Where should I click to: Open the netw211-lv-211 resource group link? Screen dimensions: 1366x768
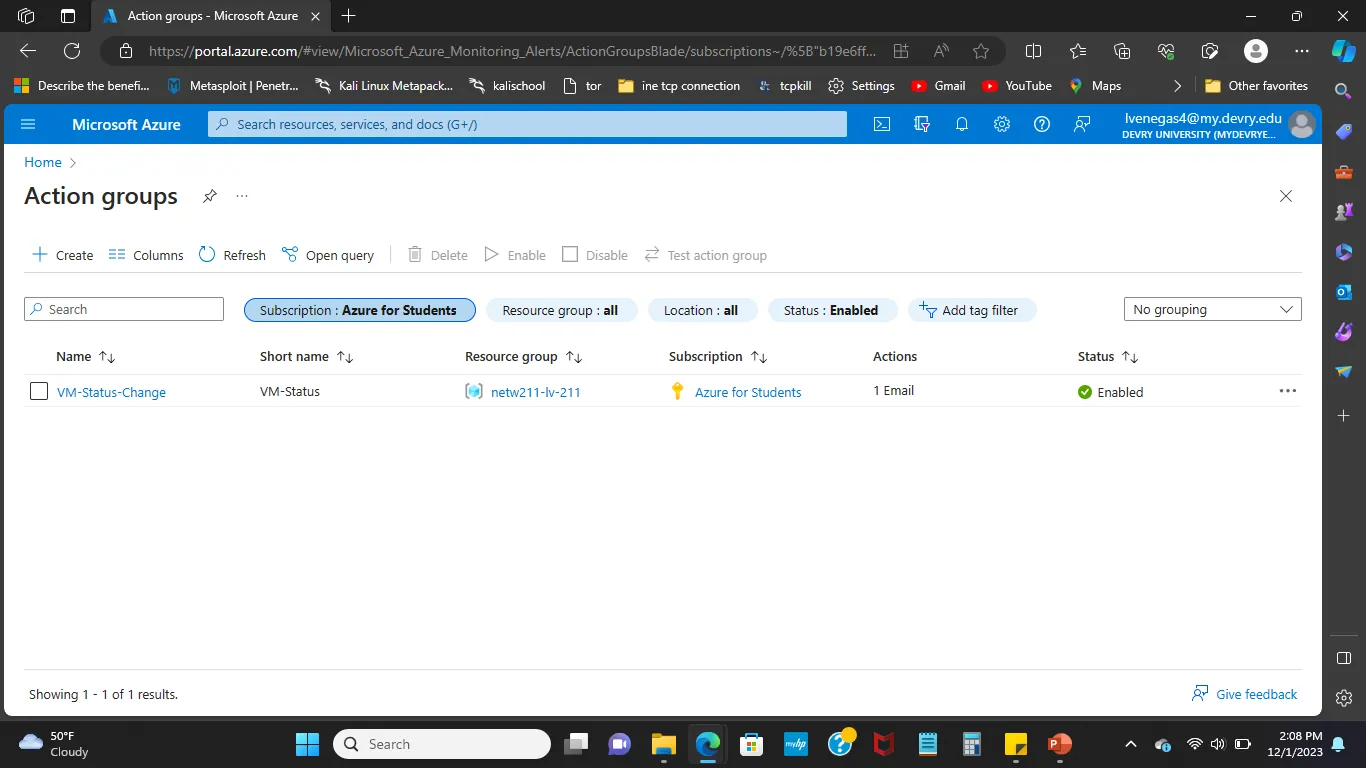point(536,392)
